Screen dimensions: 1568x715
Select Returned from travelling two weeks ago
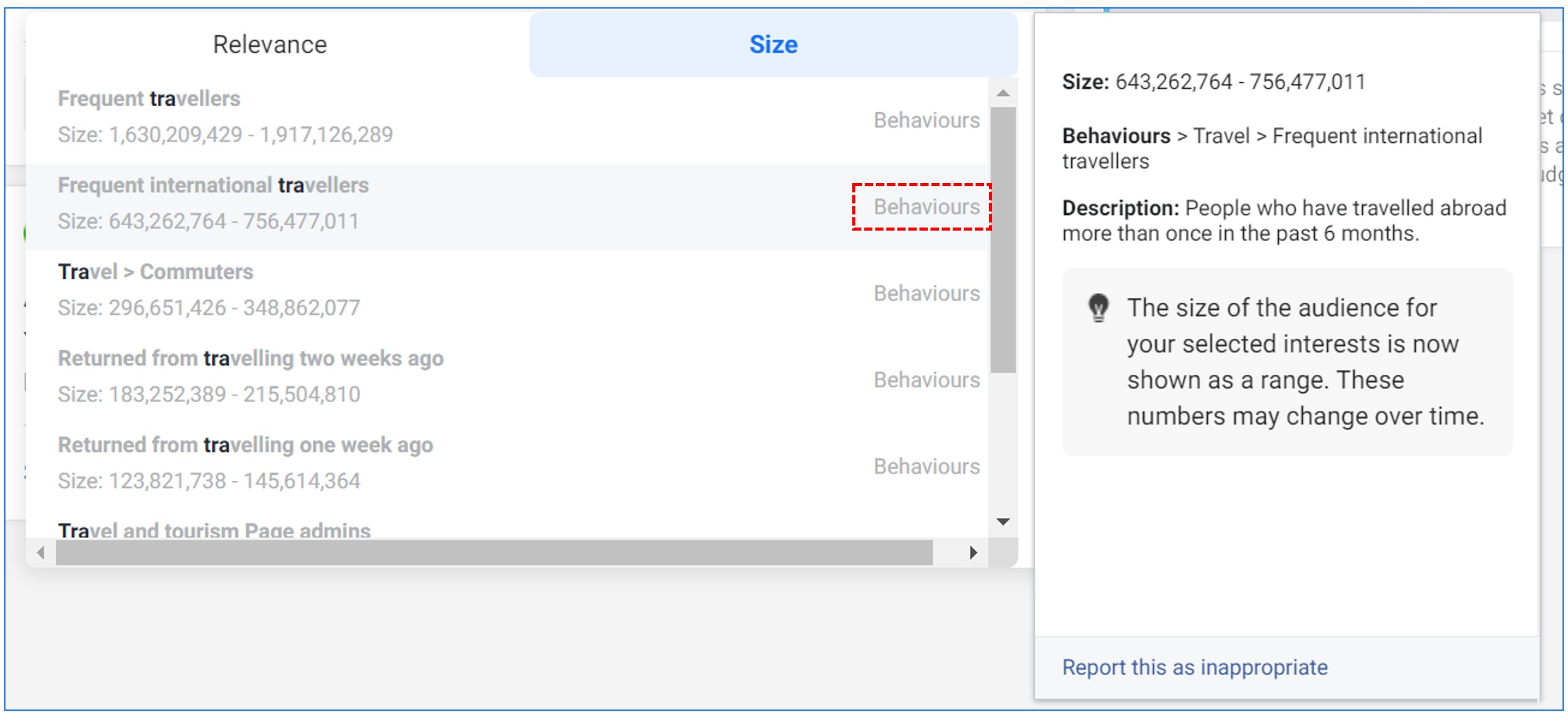(x=251, y=359)
